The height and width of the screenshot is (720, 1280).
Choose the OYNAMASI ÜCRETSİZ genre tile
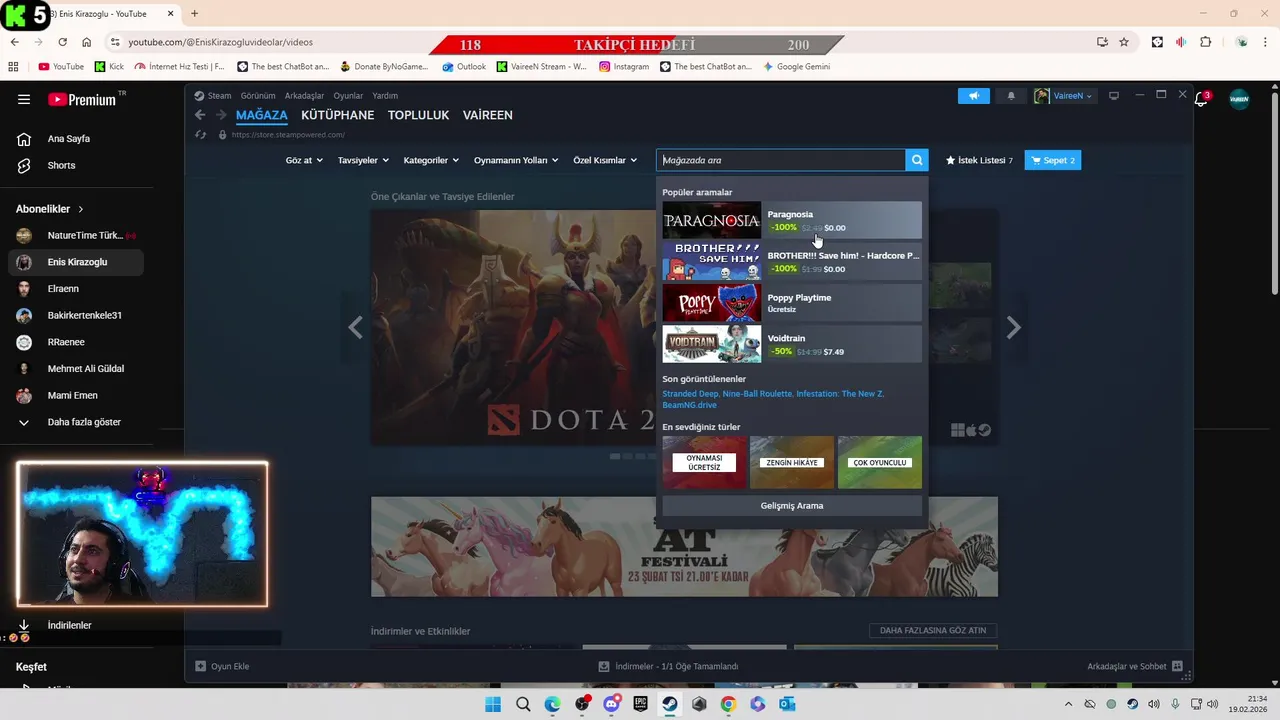click(x=704, y=463)
